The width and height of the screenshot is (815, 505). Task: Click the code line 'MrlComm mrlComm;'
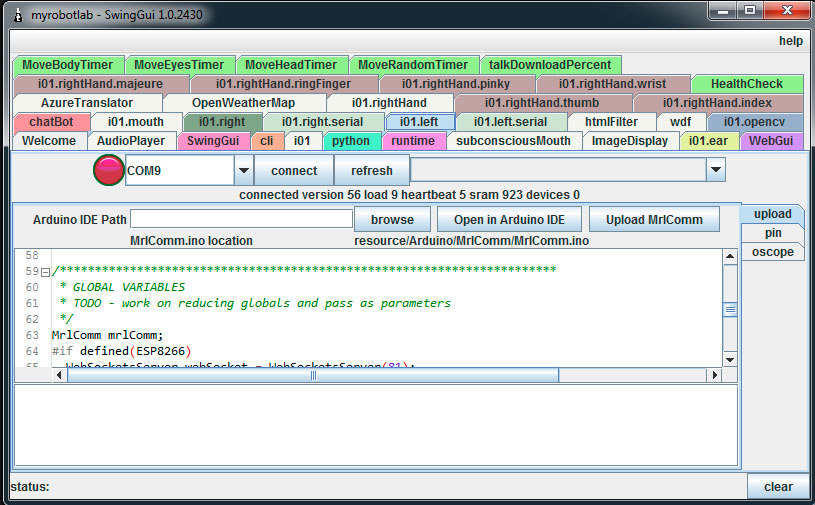tap(108, 335)
